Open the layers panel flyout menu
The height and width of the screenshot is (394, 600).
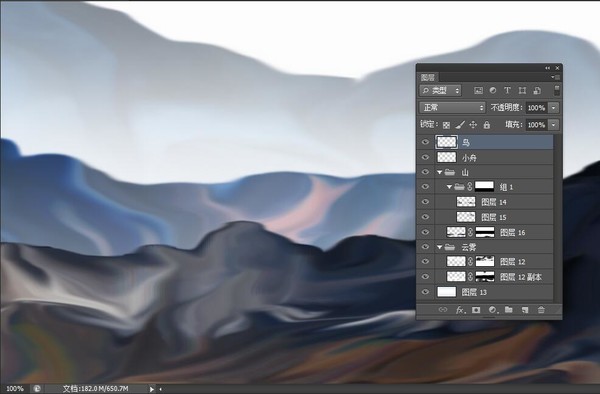coord(555,77)
